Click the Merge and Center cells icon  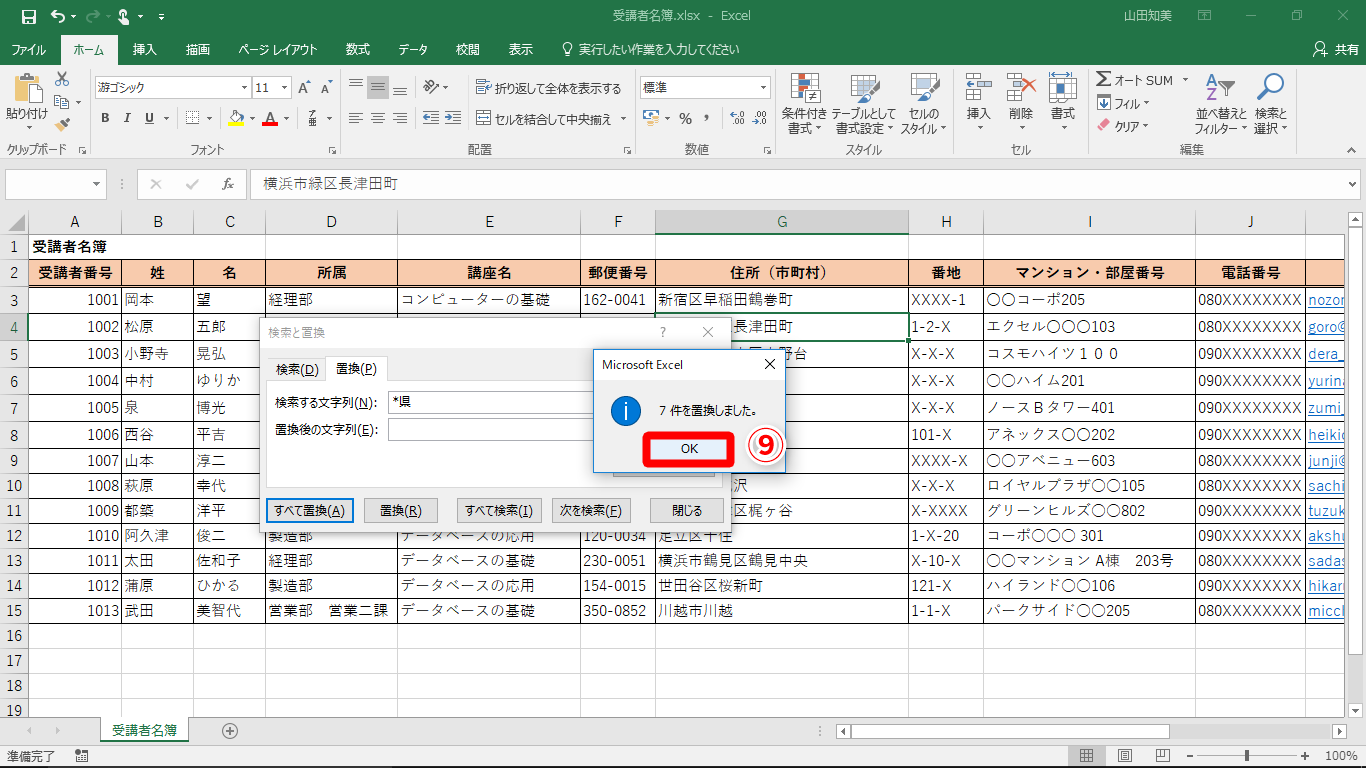(x=484, y=119)
